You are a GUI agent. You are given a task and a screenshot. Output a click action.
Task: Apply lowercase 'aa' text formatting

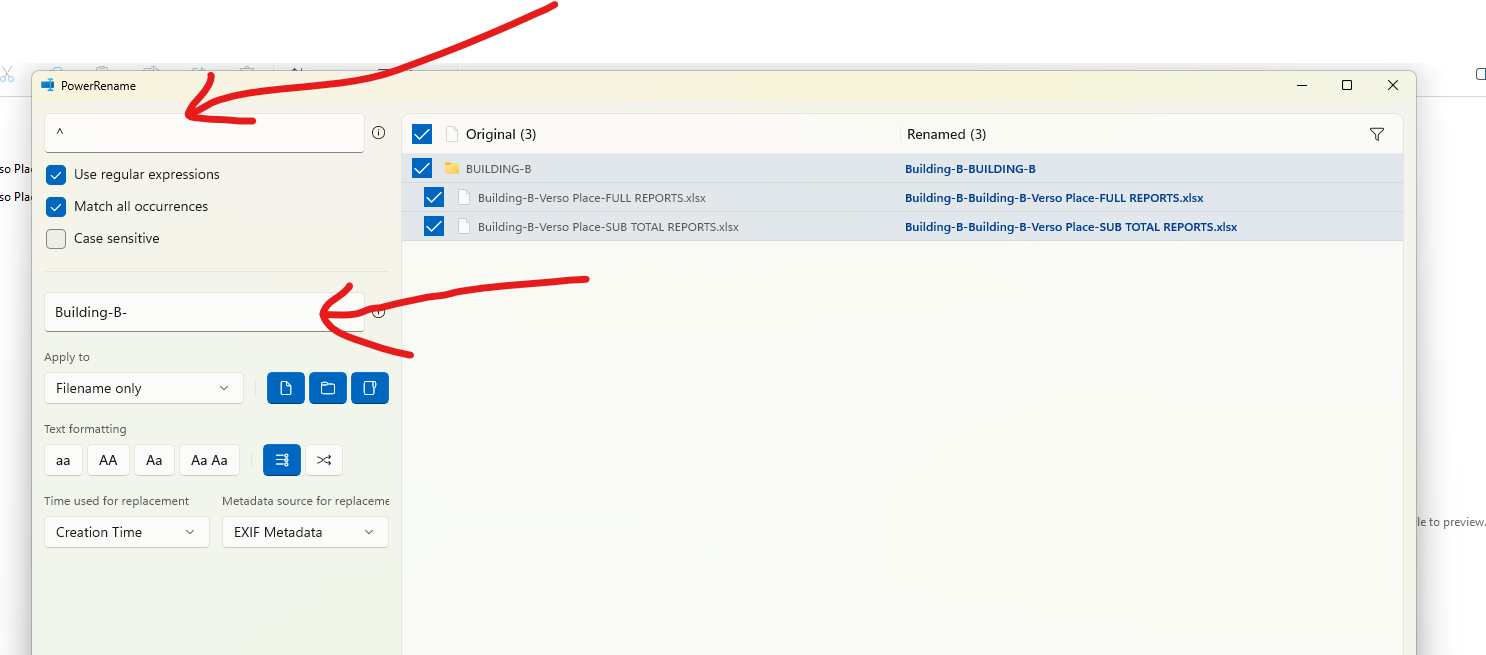click(63, 460)
